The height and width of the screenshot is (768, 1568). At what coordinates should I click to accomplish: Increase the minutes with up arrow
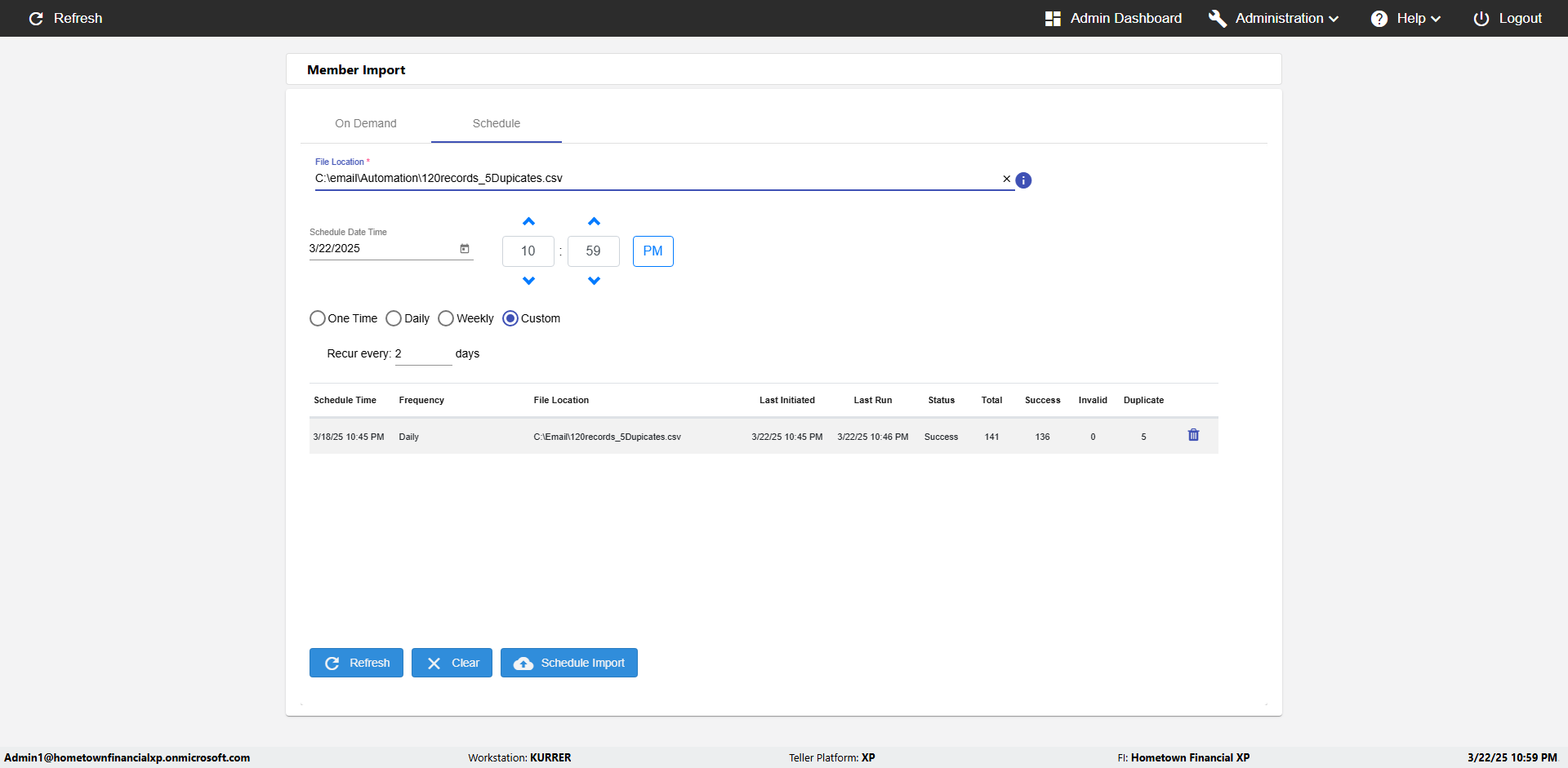pos(594,221)
